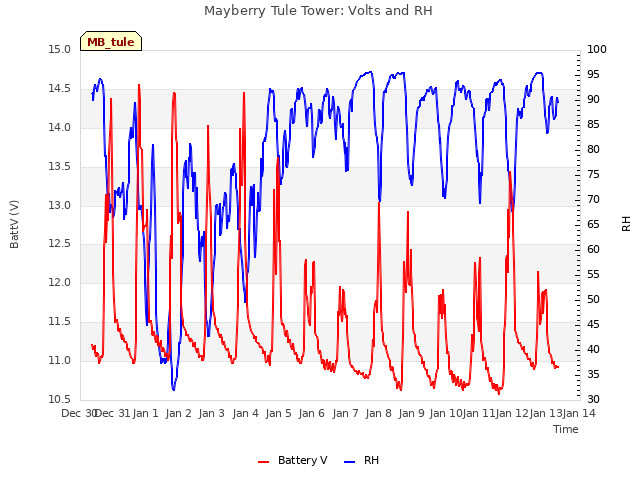Viewport: 640px width, 480px height.
Task: Click the 14.0 voltage axis value
Action: pyautogui.click(x=60, y=127)
